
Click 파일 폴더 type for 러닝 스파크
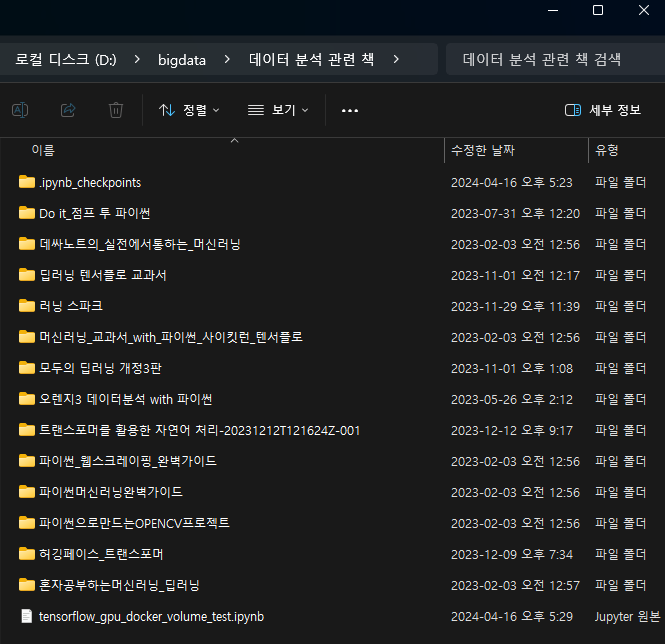(x=620, y=306)
